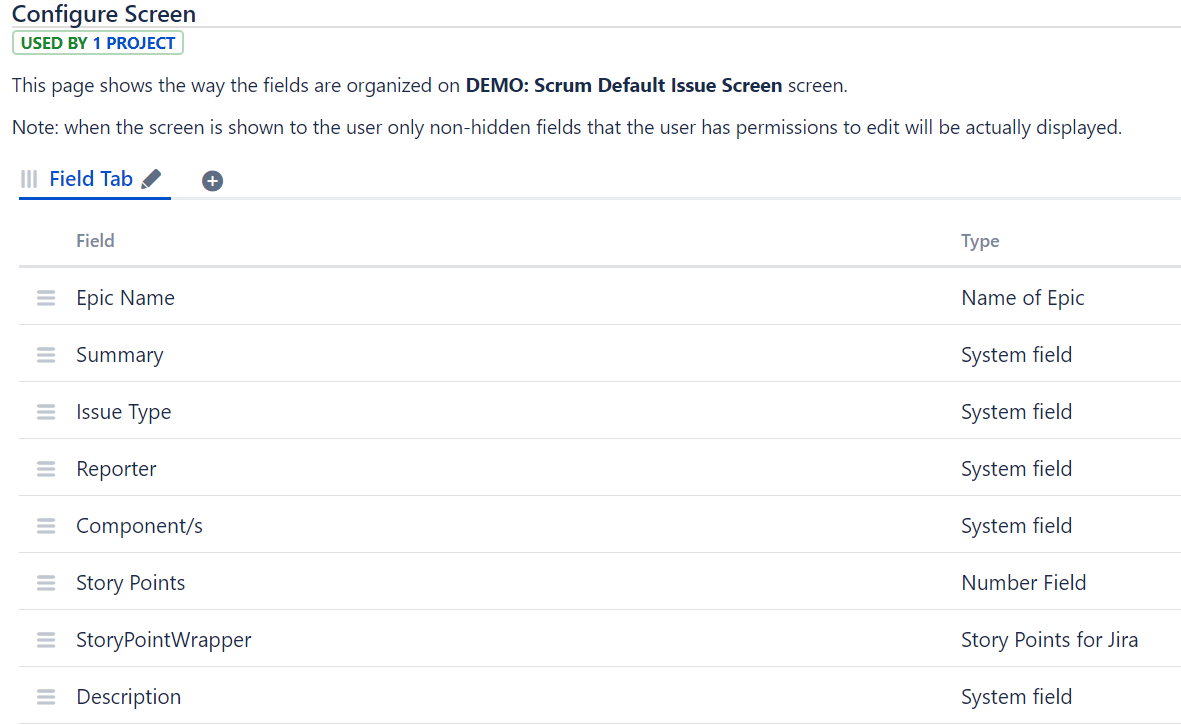Click the pencil icon to rename Field Tab
The image size is (1181, 725).
pos(151,179)
